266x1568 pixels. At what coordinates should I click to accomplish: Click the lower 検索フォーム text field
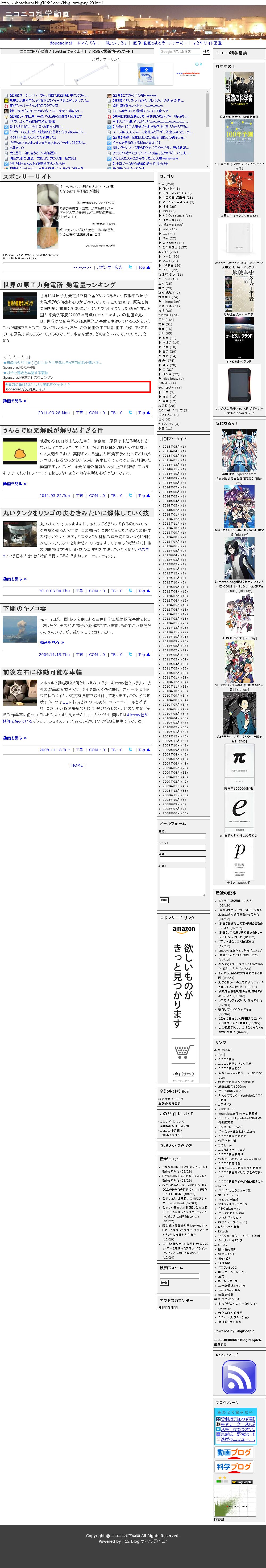(179, 1276)
